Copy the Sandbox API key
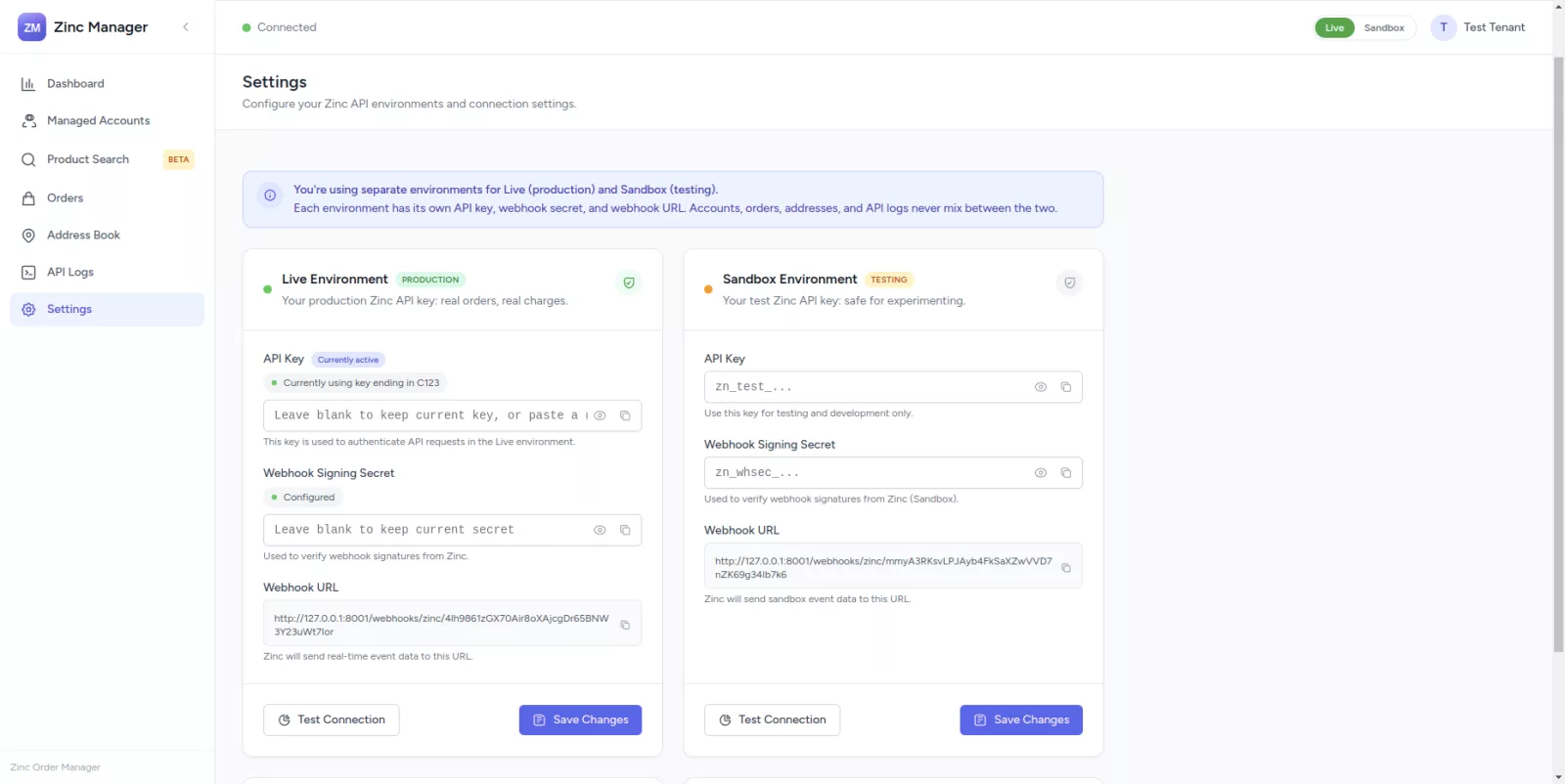1565x784 pixels. [1066, 387]
